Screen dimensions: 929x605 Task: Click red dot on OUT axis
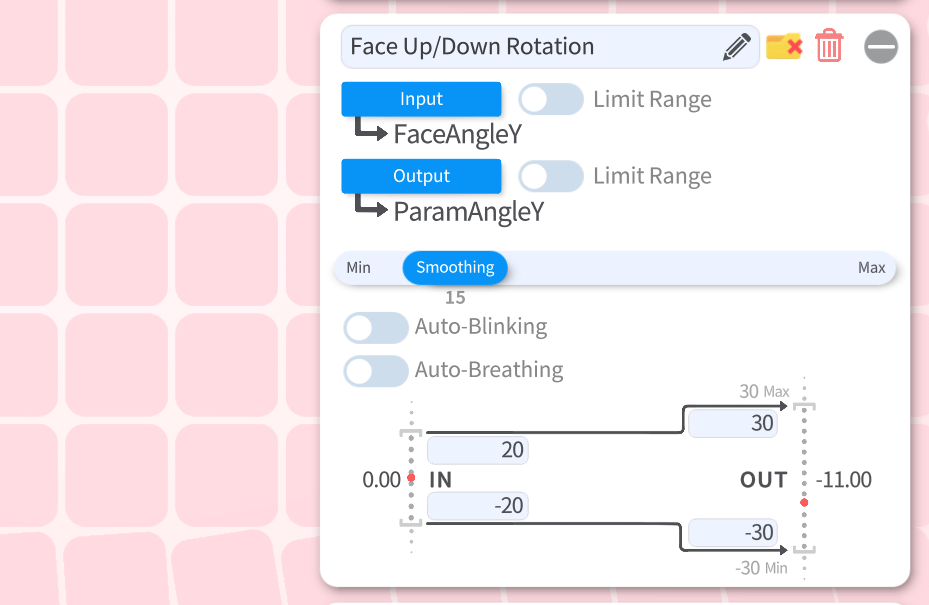804,502
